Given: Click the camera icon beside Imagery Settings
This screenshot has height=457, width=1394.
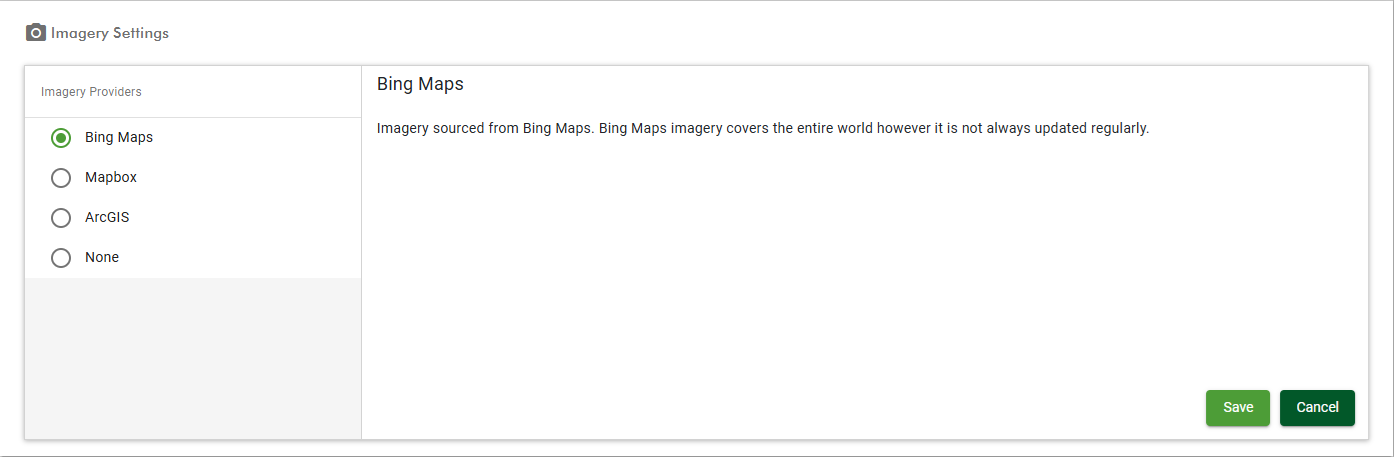Looking at the screenshot, I should pos(36,33).
